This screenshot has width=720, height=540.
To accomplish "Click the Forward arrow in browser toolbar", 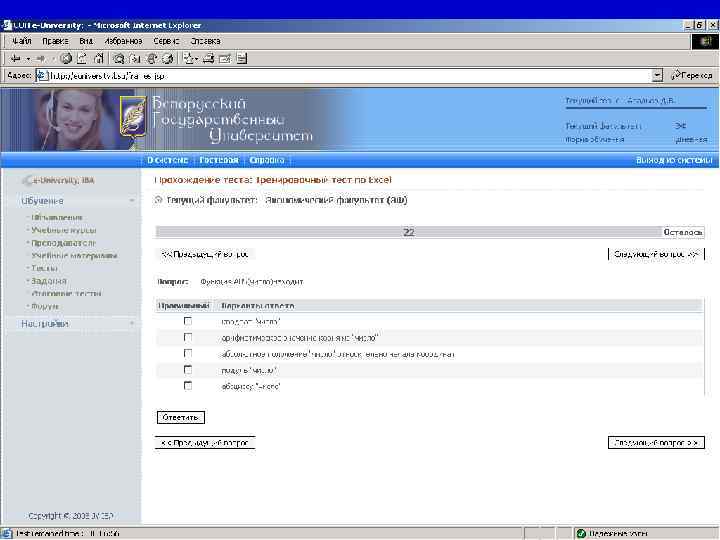I will pyautogui.click(x=40, y=59).
